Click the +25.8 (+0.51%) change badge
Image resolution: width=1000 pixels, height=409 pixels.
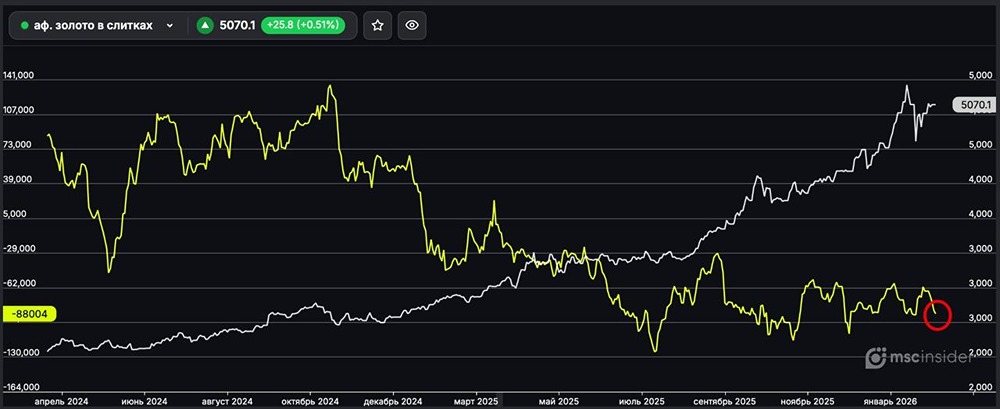[305, 26]
